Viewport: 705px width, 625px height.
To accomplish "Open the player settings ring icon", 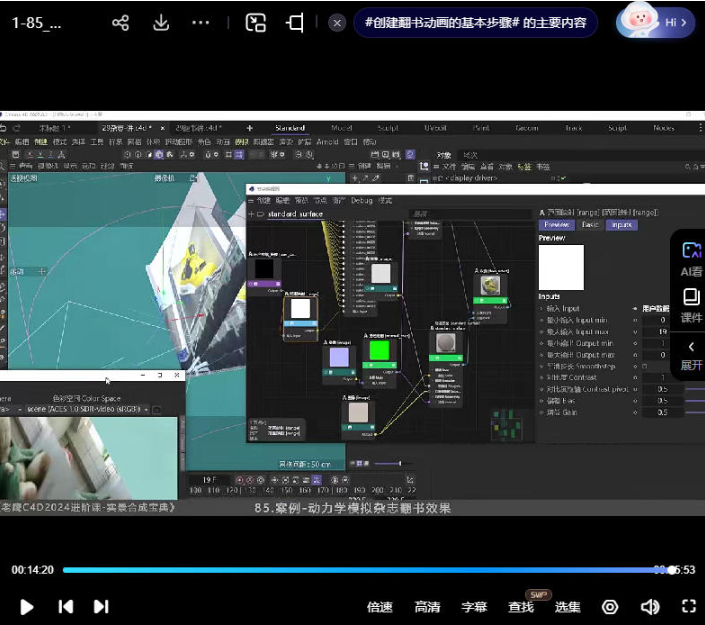I will (610, 606).
